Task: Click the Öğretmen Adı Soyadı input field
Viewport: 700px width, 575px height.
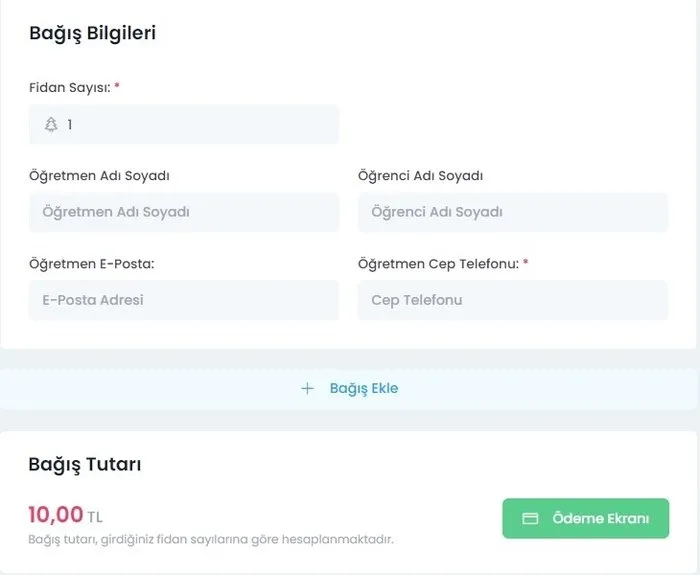Action: 184,212
